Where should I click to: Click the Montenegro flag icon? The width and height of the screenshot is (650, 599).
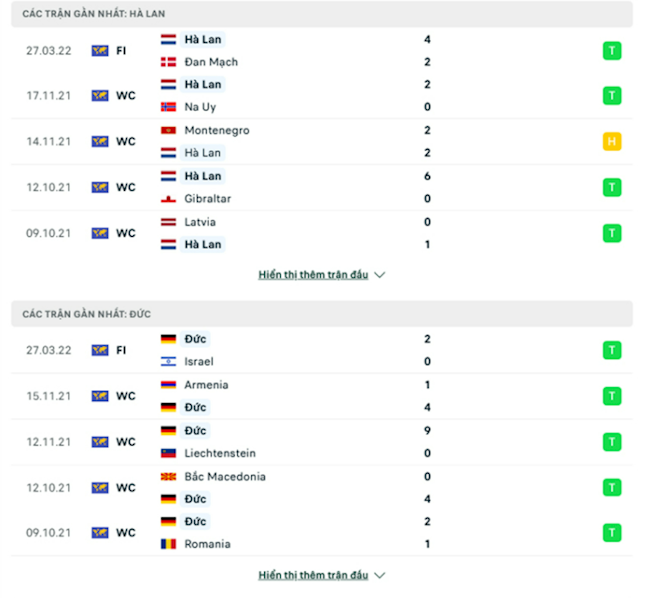(x=168, y=130)
